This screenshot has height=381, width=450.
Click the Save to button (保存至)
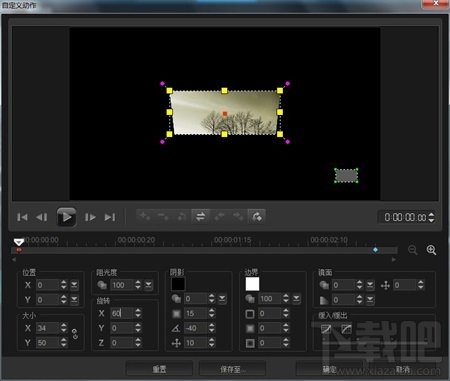232,369
